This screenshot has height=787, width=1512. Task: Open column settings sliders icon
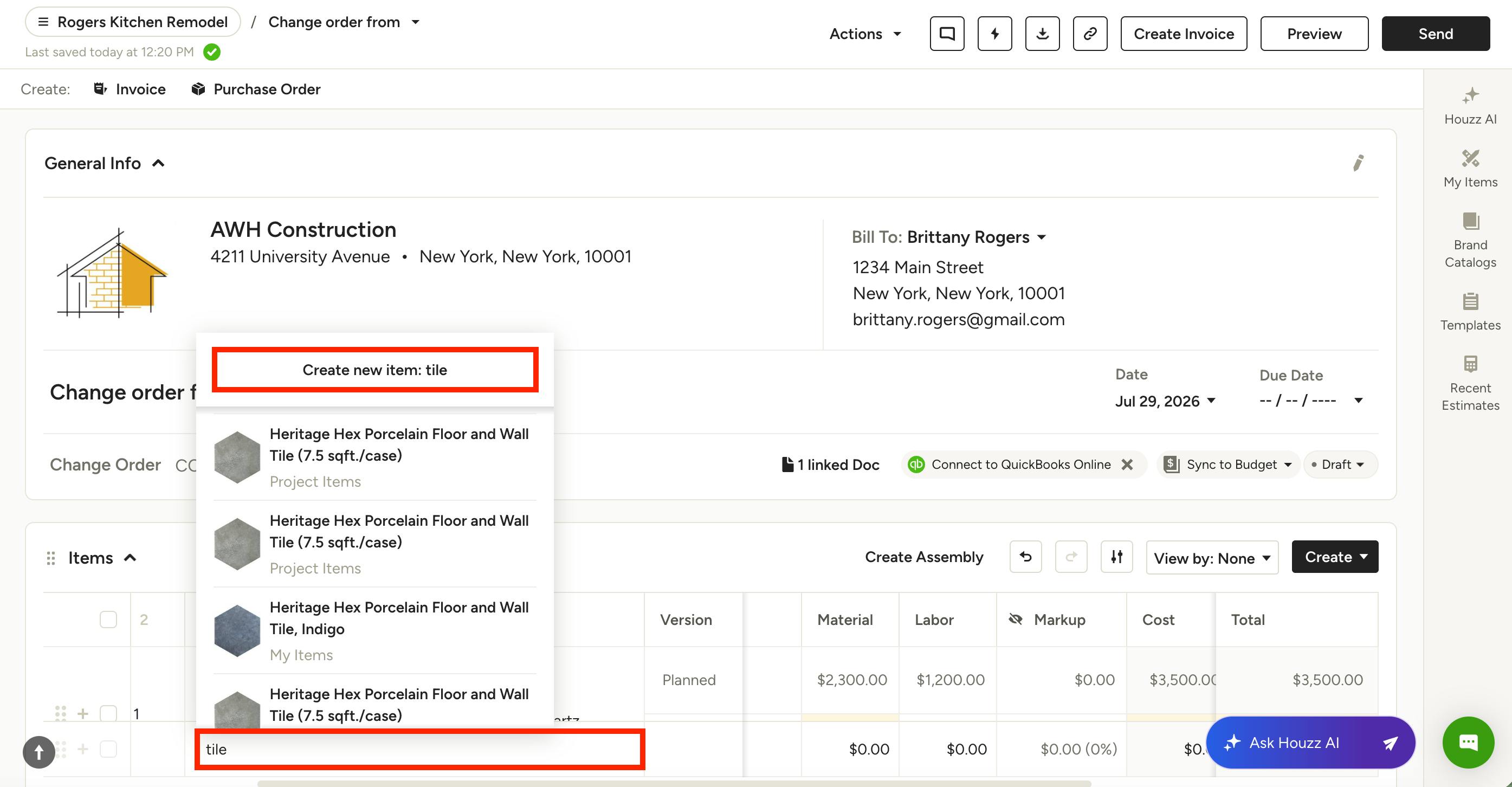1116,556
